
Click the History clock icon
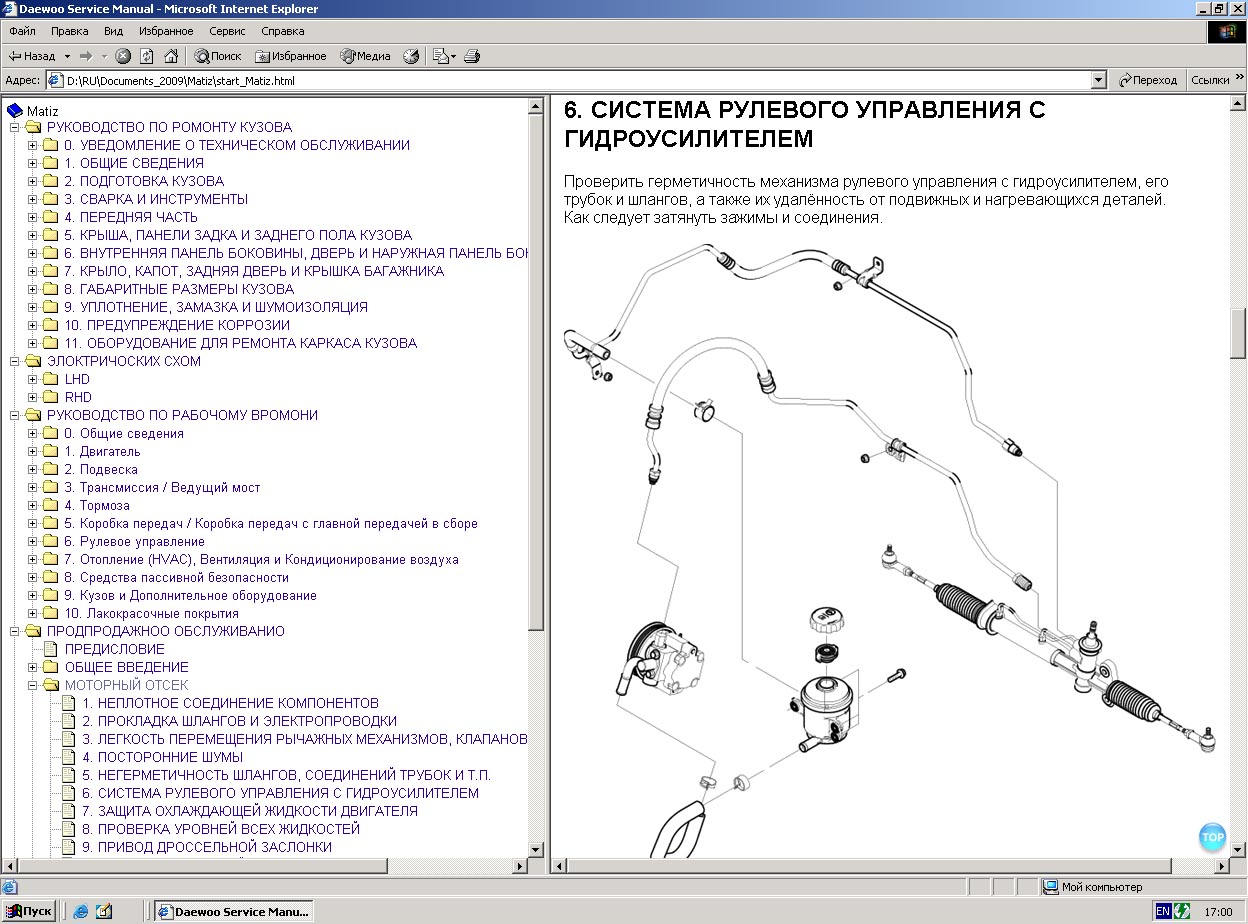pos(411,57)
